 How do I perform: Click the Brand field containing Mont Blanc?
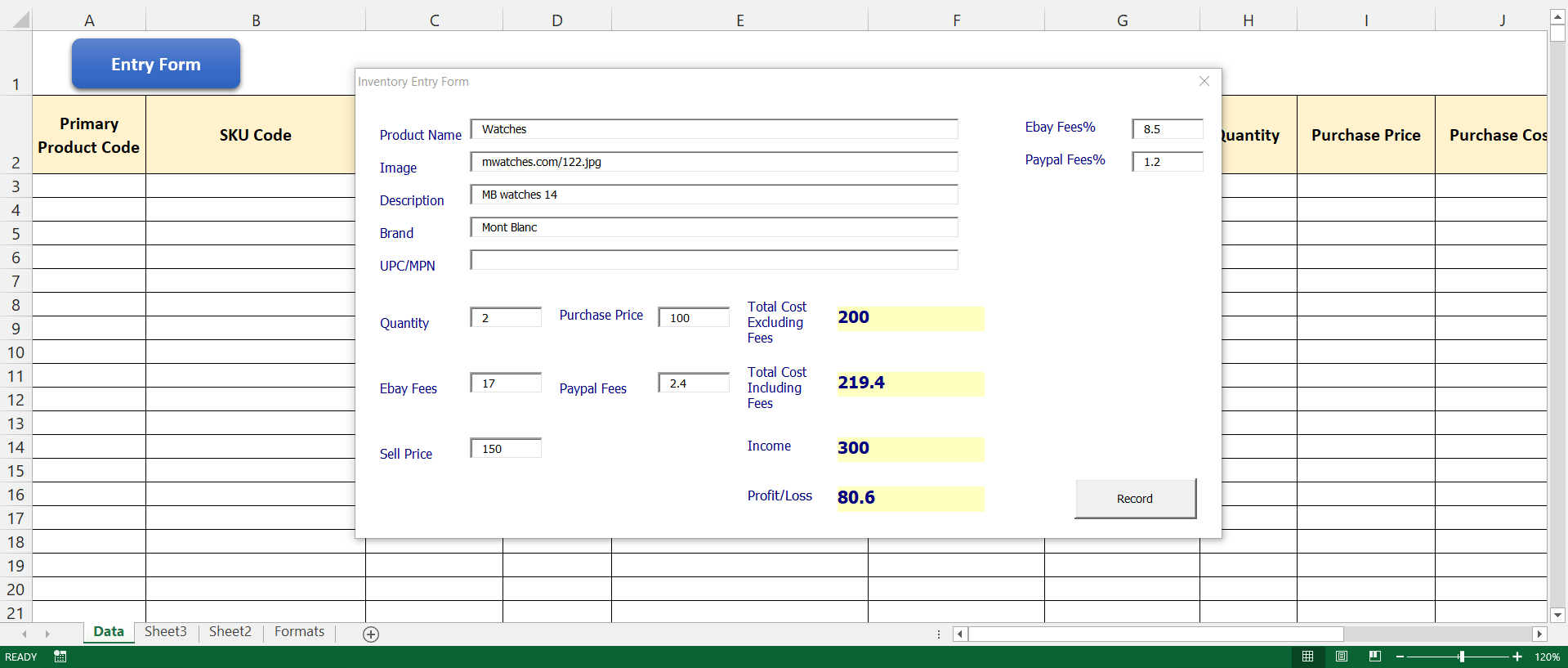(714, 227)
